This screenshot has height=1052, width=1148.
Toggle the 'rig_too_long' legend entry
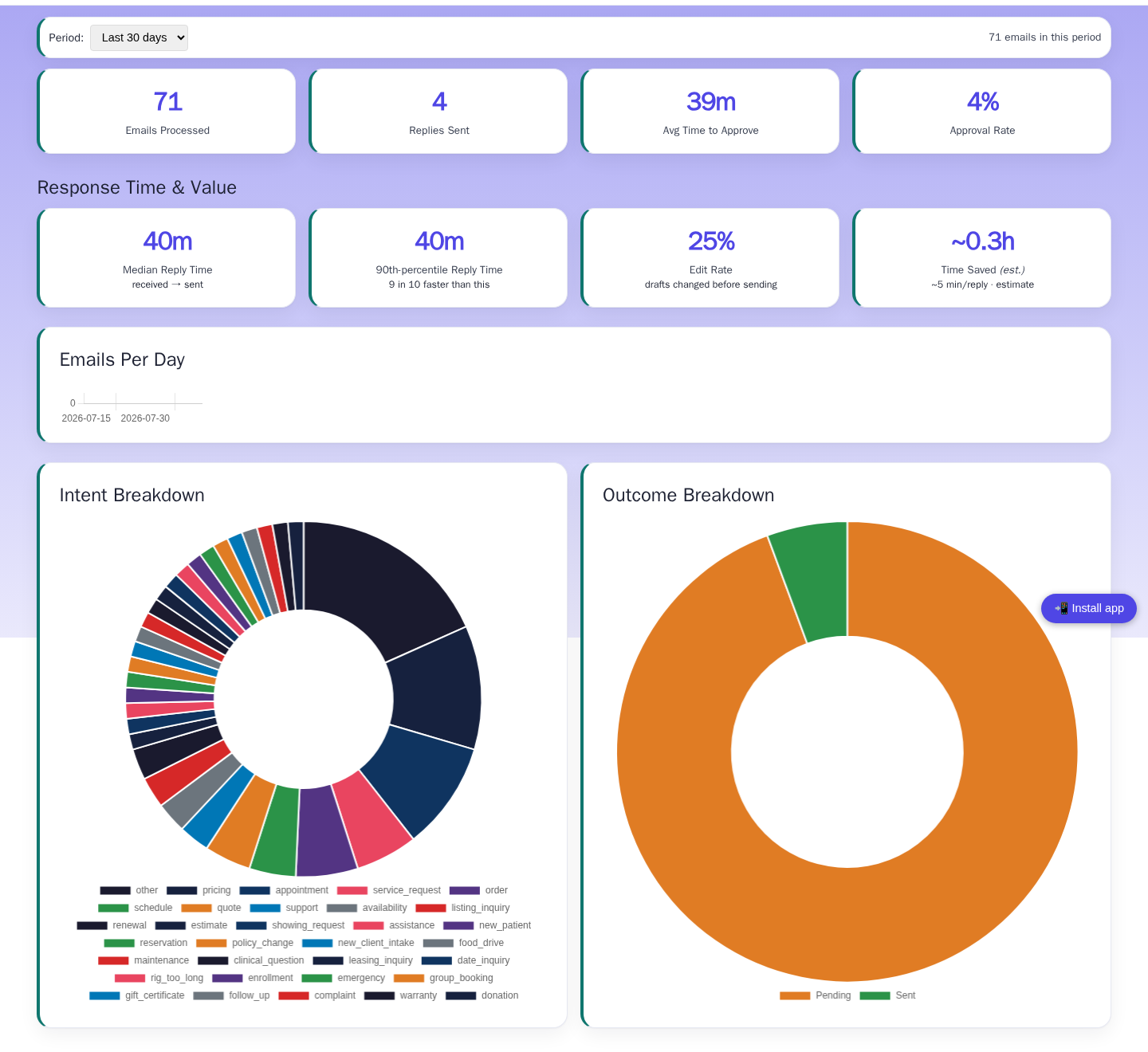[159, 978]
